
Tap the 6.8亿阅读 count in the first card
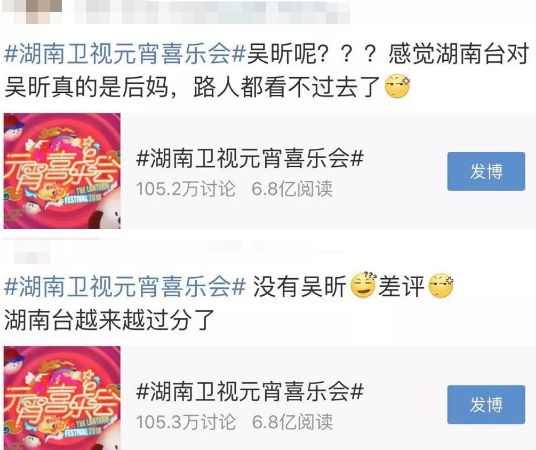tap(292, 189)
